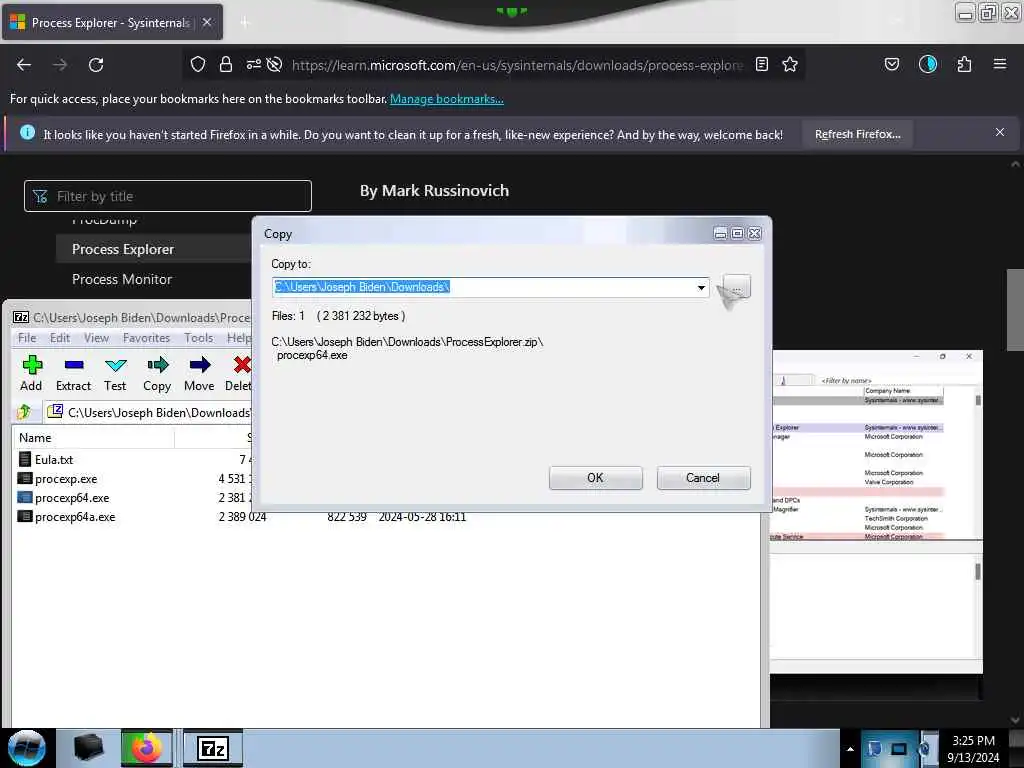Select procexp64.exe in the file list
1024x768 pixels.
pyautogui.click(x=72, y=498)
